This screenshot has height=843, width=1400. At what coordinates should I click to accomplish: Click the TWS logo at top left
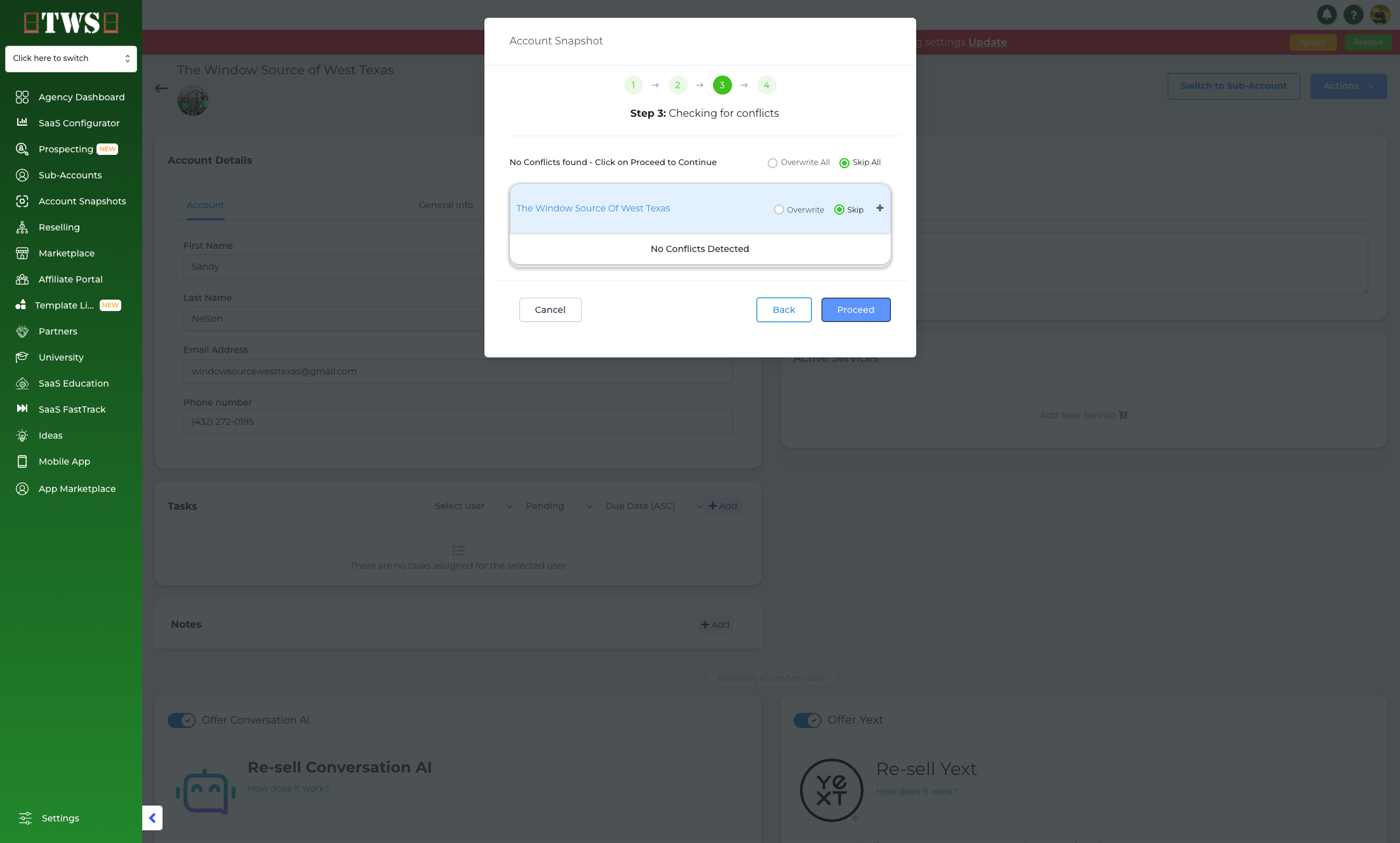coord(71,23)
